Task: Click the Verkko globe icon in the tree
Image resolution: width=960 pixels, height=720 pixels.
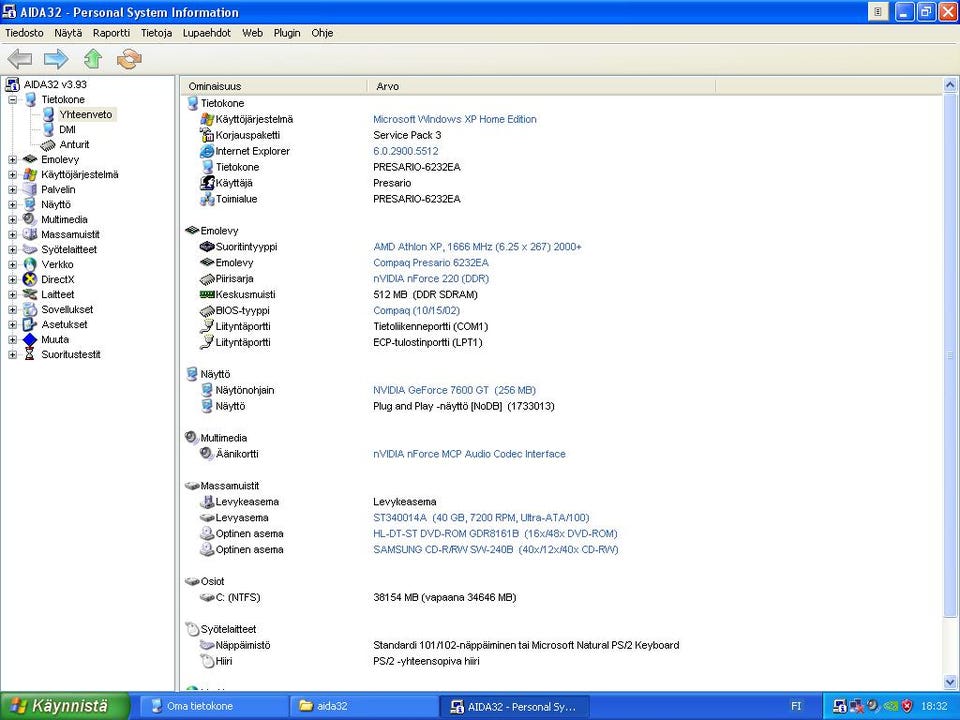Action: point(30,264)
